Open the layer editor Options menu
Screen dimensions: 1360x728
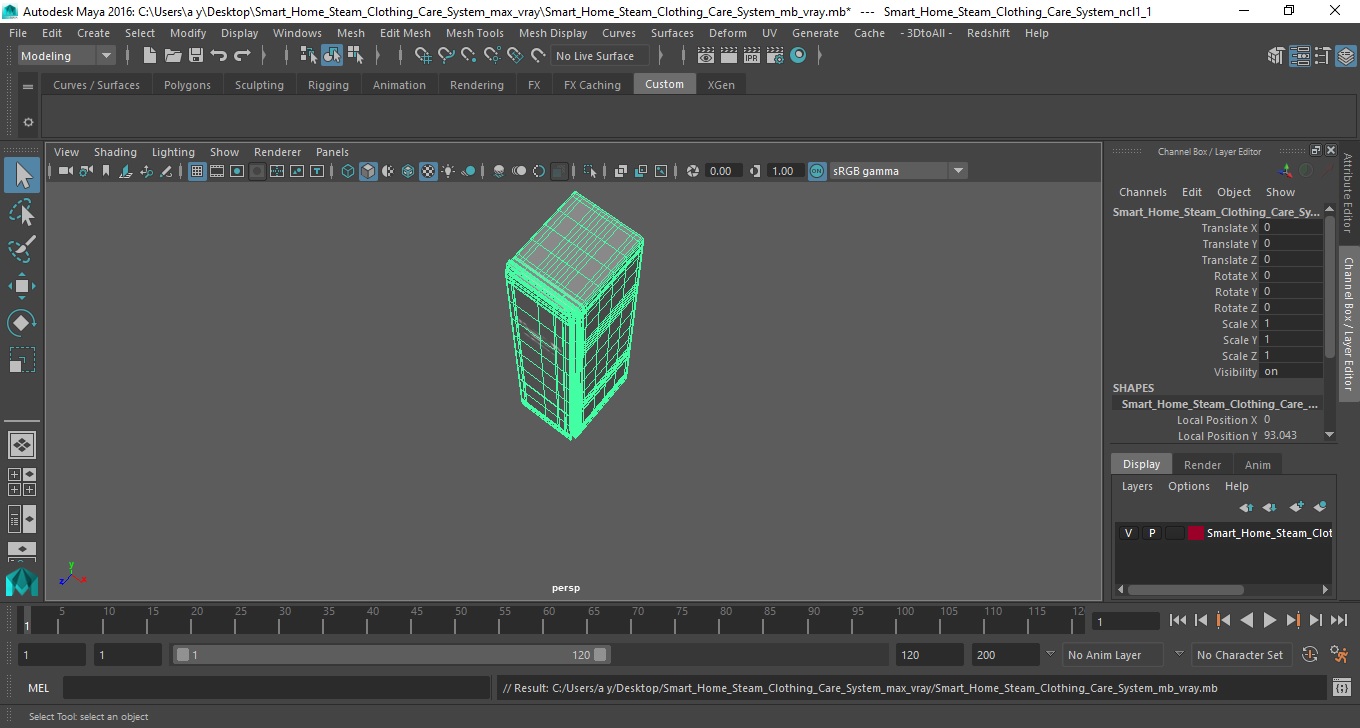coord(1188,486)
